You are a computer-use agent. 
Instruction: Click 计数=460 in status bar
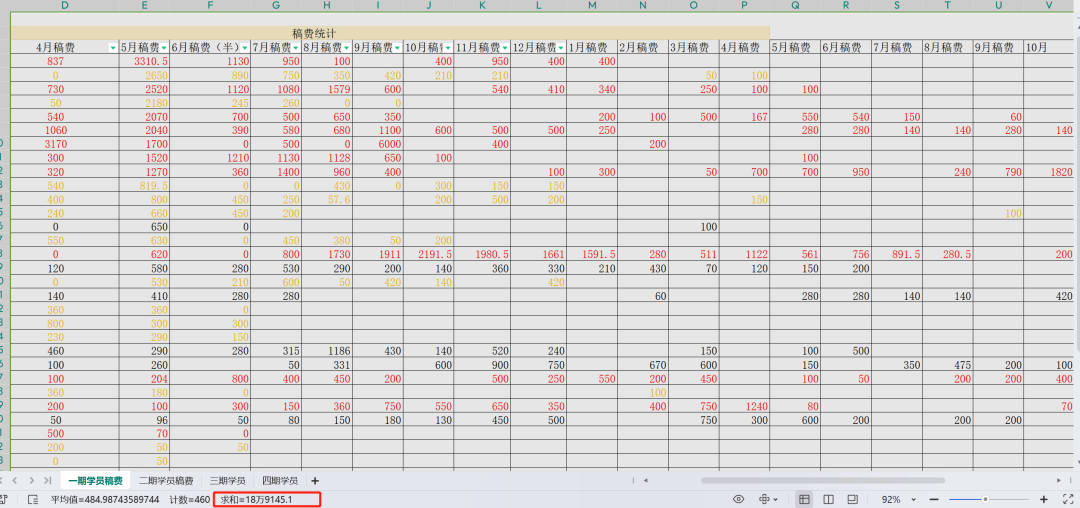[190, 499]
